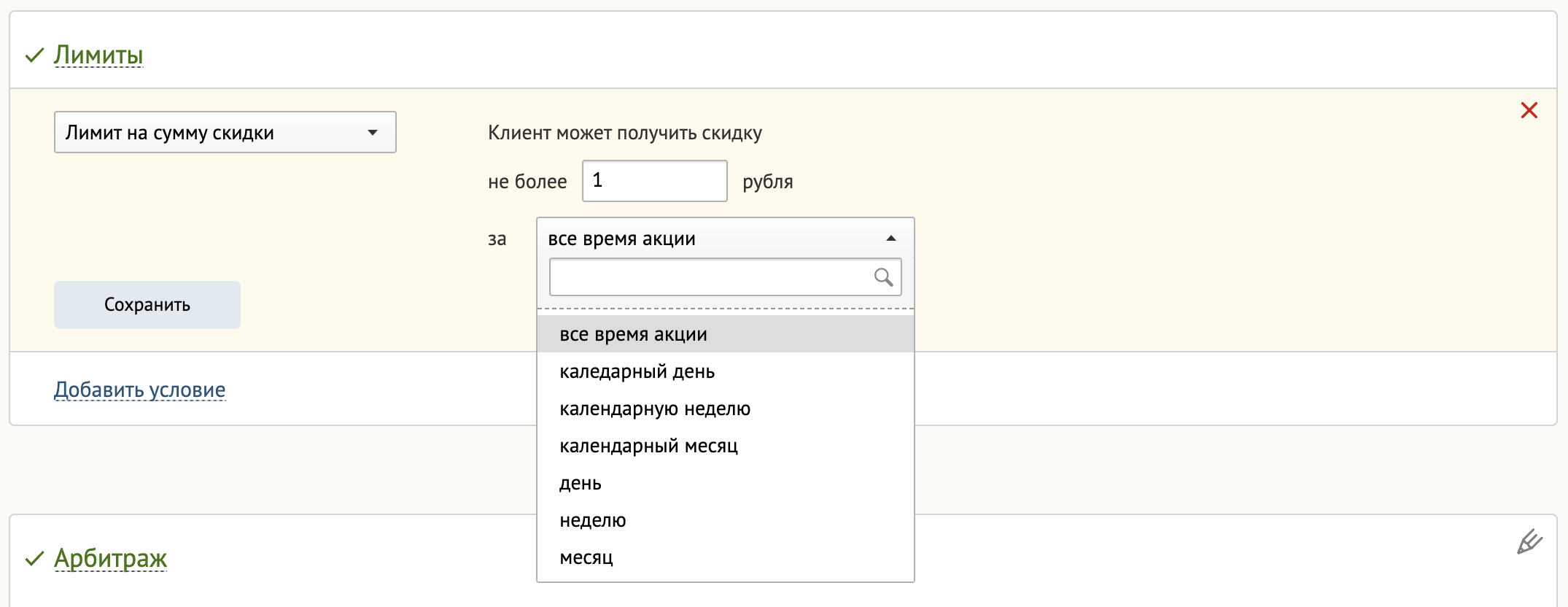
Task: Pick месяц from the period list
Action: coord(726,557)
